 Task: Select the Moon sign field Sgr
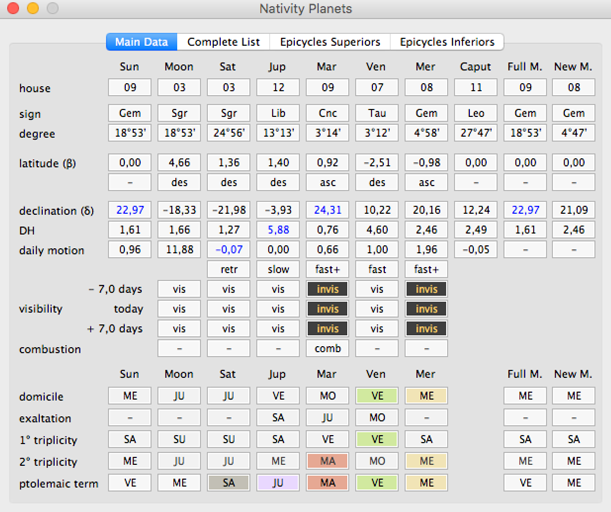coord(179,113)
